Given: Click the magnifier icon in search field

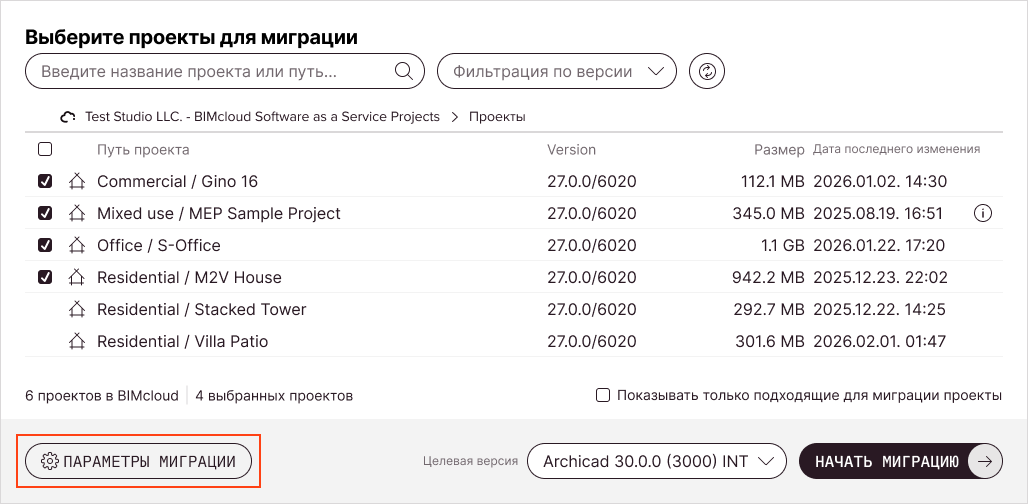Looking at the screenshot, I should 403,71.
